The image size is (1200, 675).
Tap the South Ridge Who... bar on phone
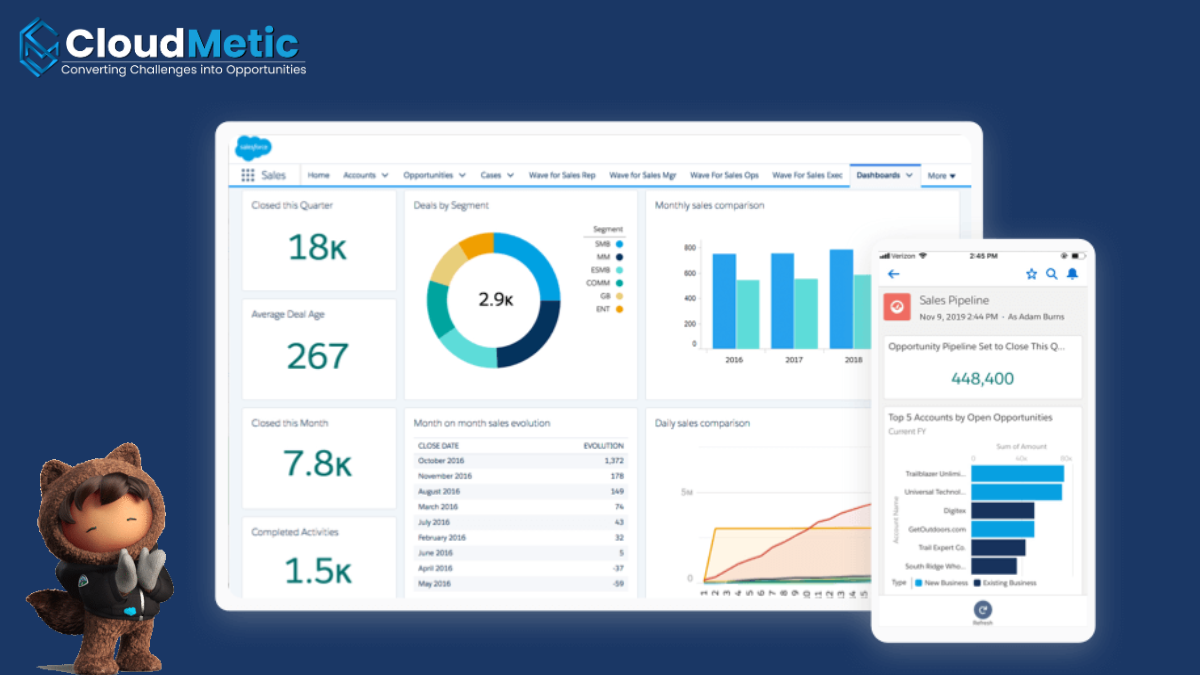click(994, 566)
